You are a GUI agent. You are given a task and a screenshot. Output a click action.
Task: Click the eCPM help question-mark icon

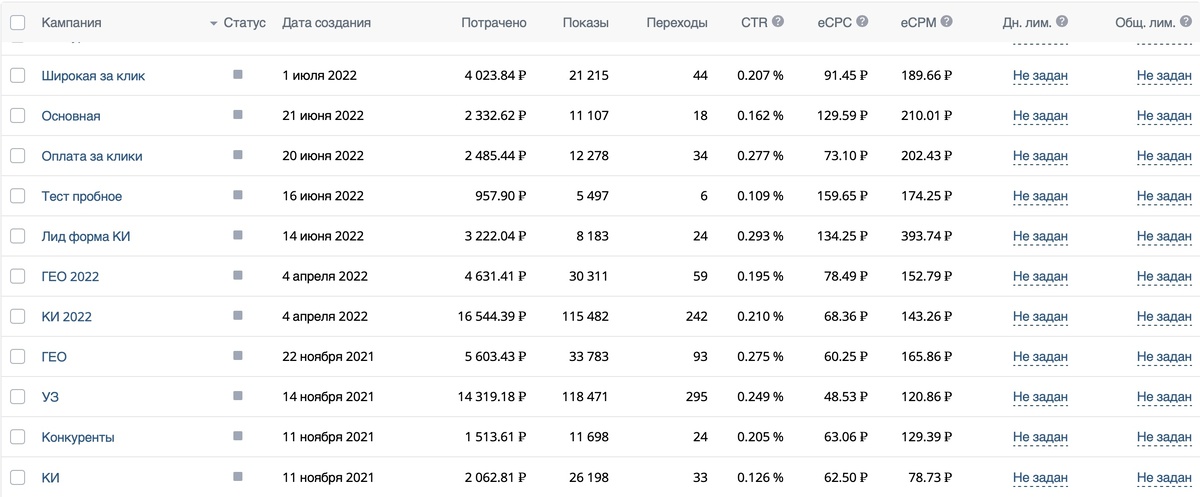tap(946, 22)
